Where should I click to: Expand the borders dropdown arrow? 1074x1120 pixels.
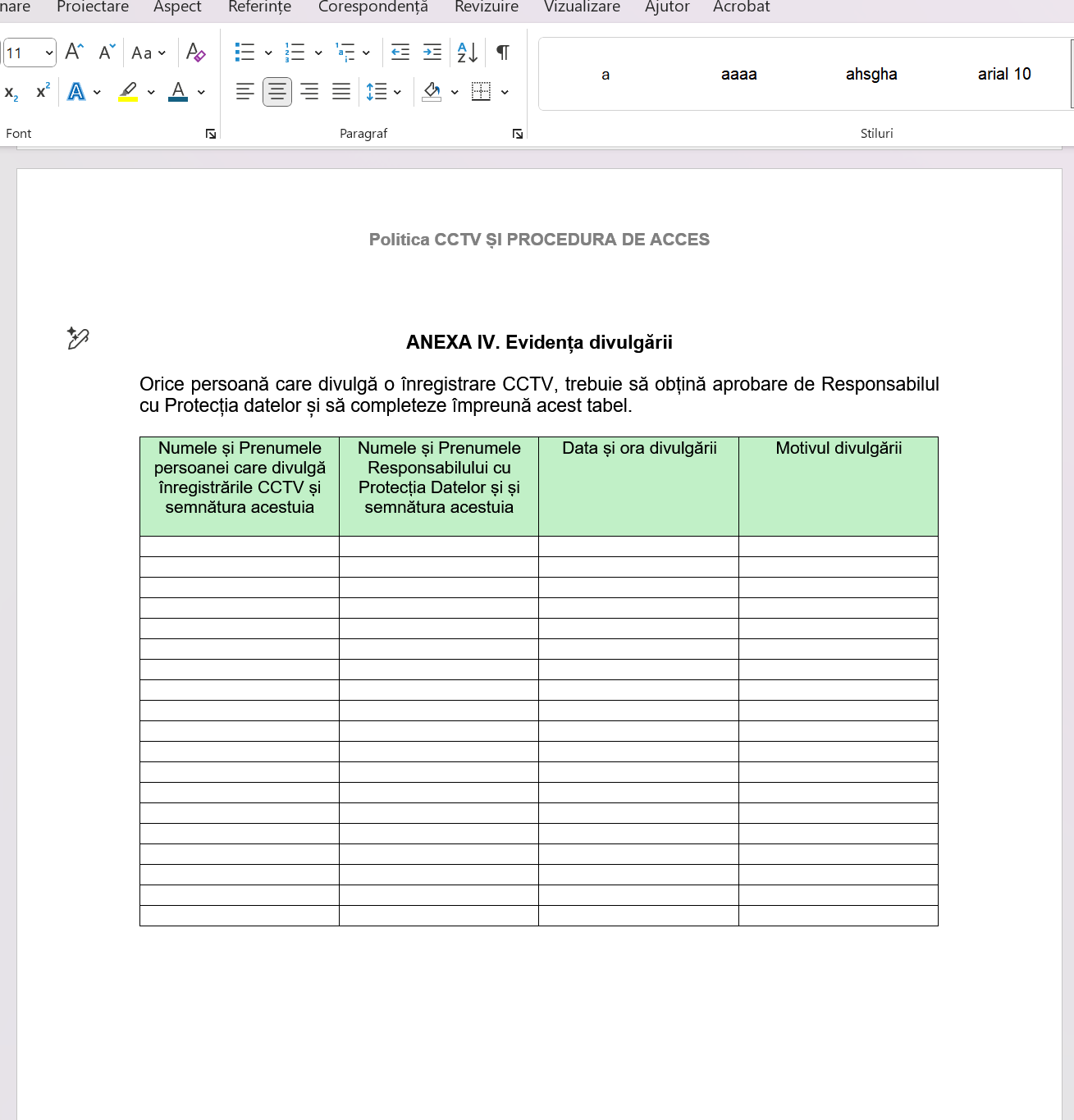pos(505,92)
